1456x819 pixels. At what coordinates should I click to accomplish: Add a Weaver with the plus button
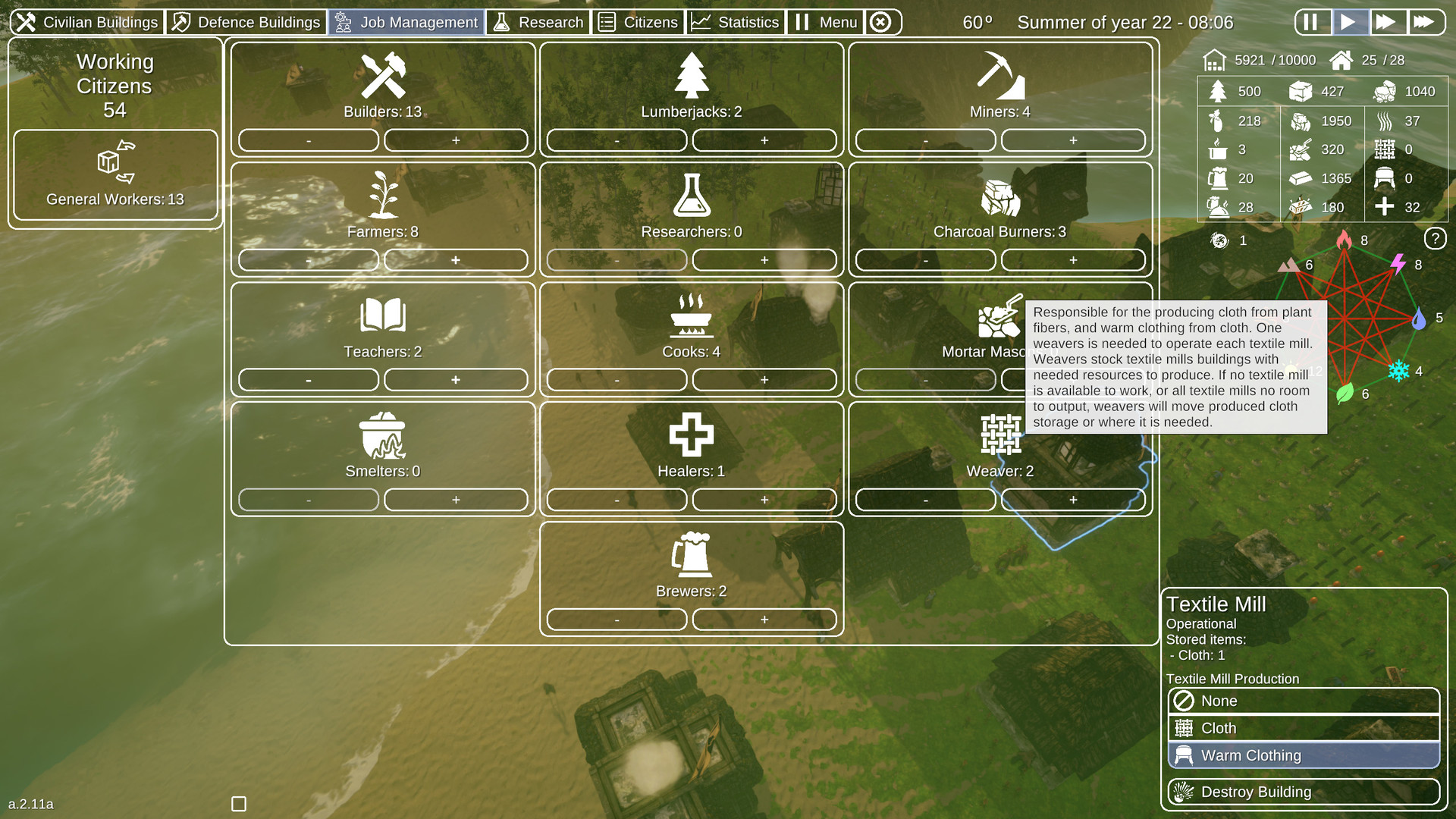pyautogui.click(x=1072, y=500)
